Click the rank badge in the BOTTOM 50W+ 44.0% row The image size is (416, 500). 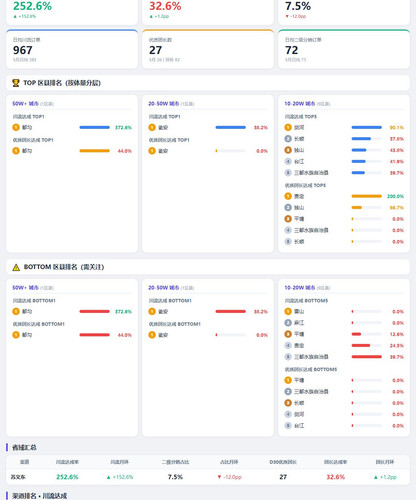16,335
